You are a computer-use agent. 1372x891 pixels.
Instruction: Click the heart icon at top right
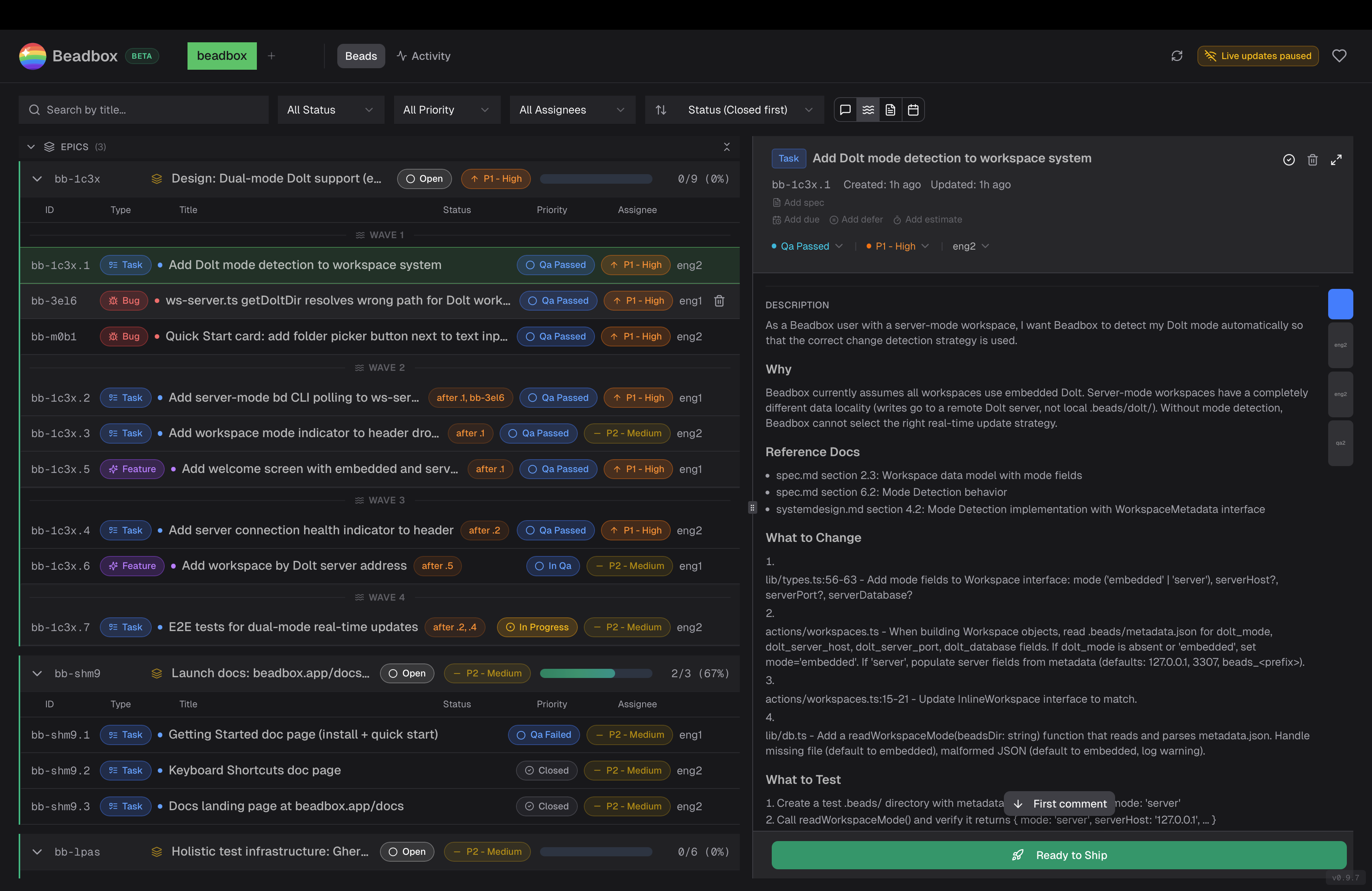click(x=1339, y=56)
